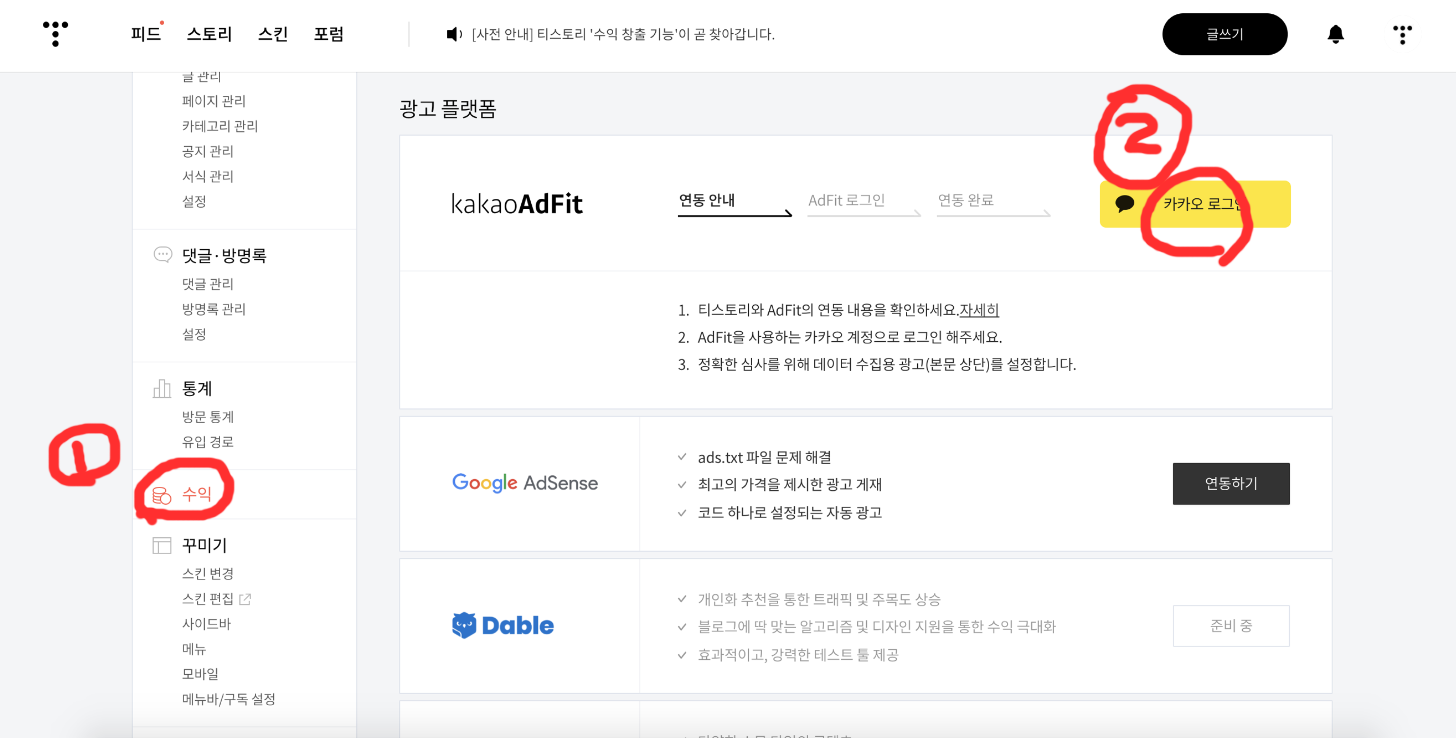Open 사이드바 in the sidebar menu
Image resolution: width=1456 pixels, height=738 pixels.
pyautogui.click(x=206, y=624)
